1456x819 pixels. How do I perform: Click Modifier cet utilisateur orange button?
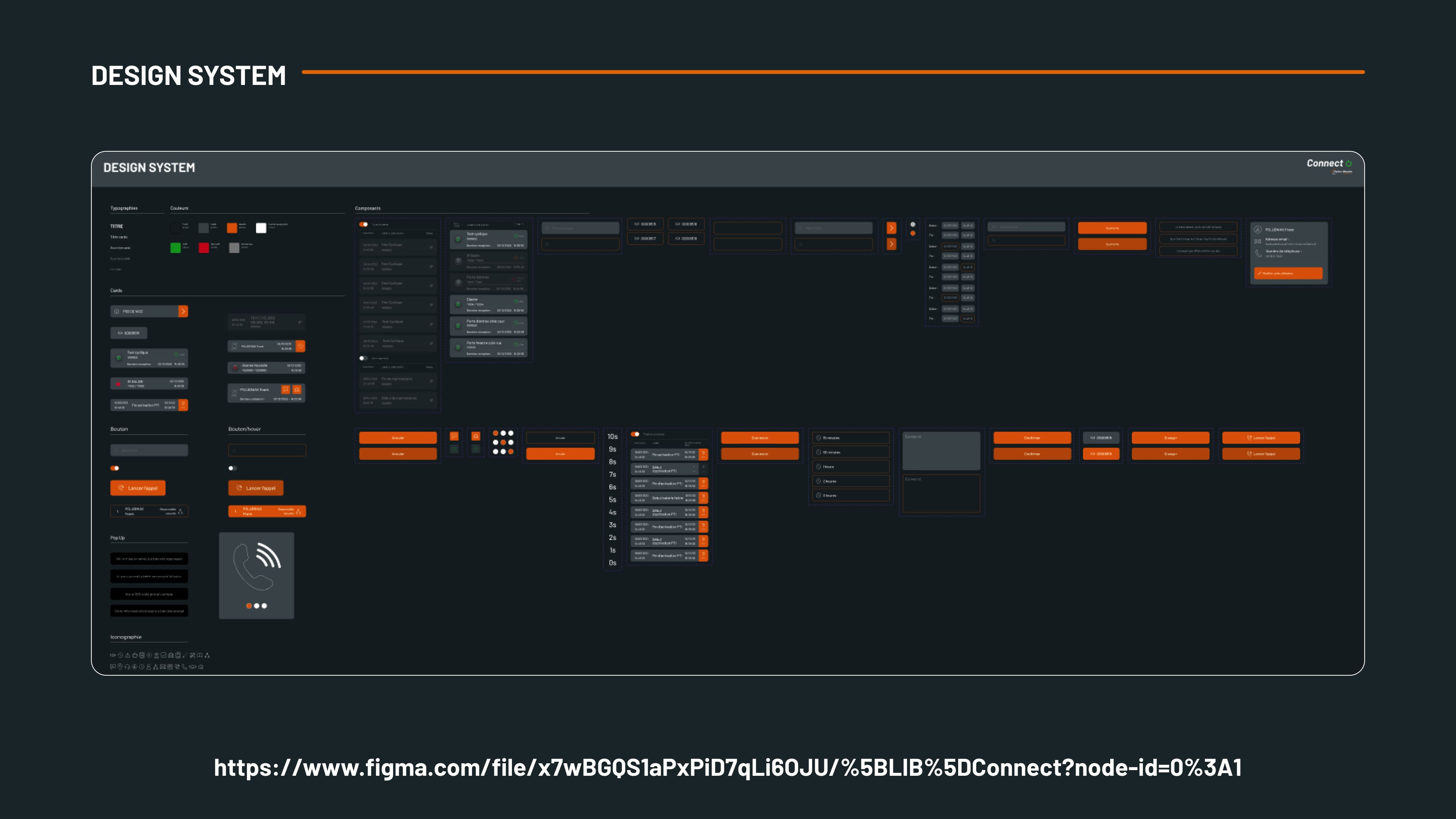tap(1288, 273)
